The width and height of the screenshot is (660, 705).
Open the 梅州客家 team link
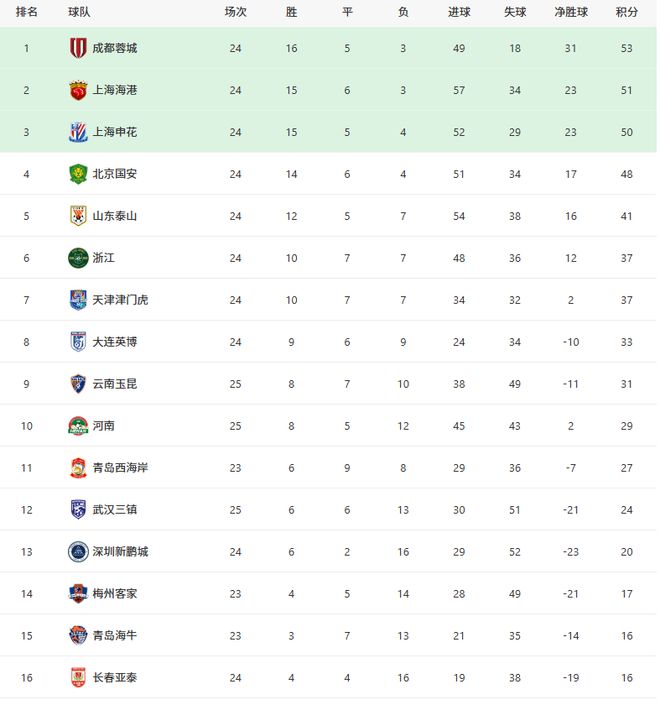click(x=115, y=594)
